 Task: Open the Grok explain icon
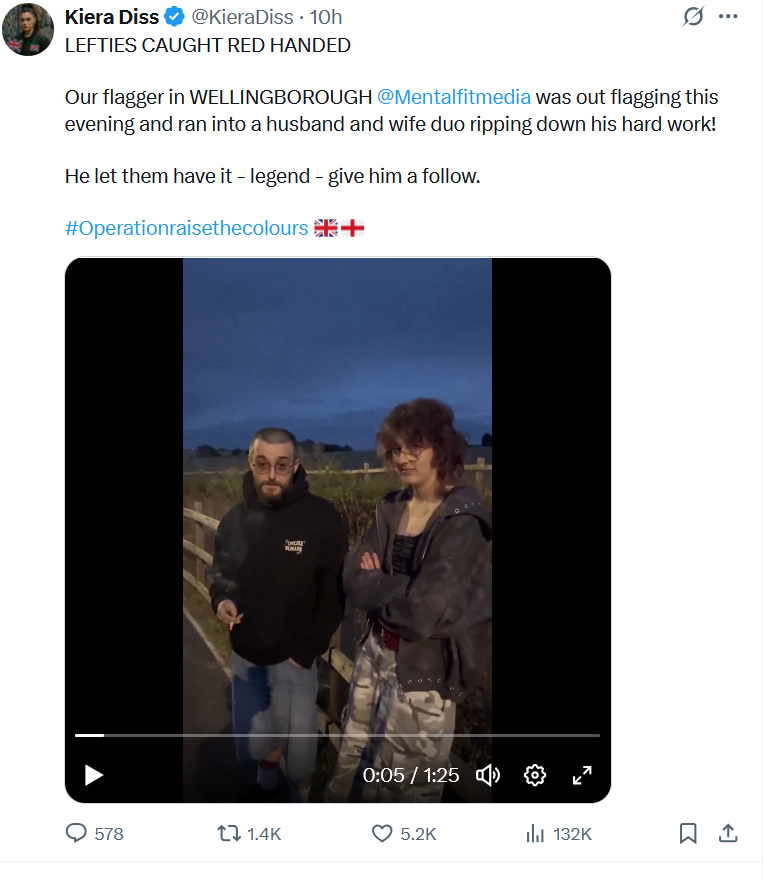click(x=693, y=16)
